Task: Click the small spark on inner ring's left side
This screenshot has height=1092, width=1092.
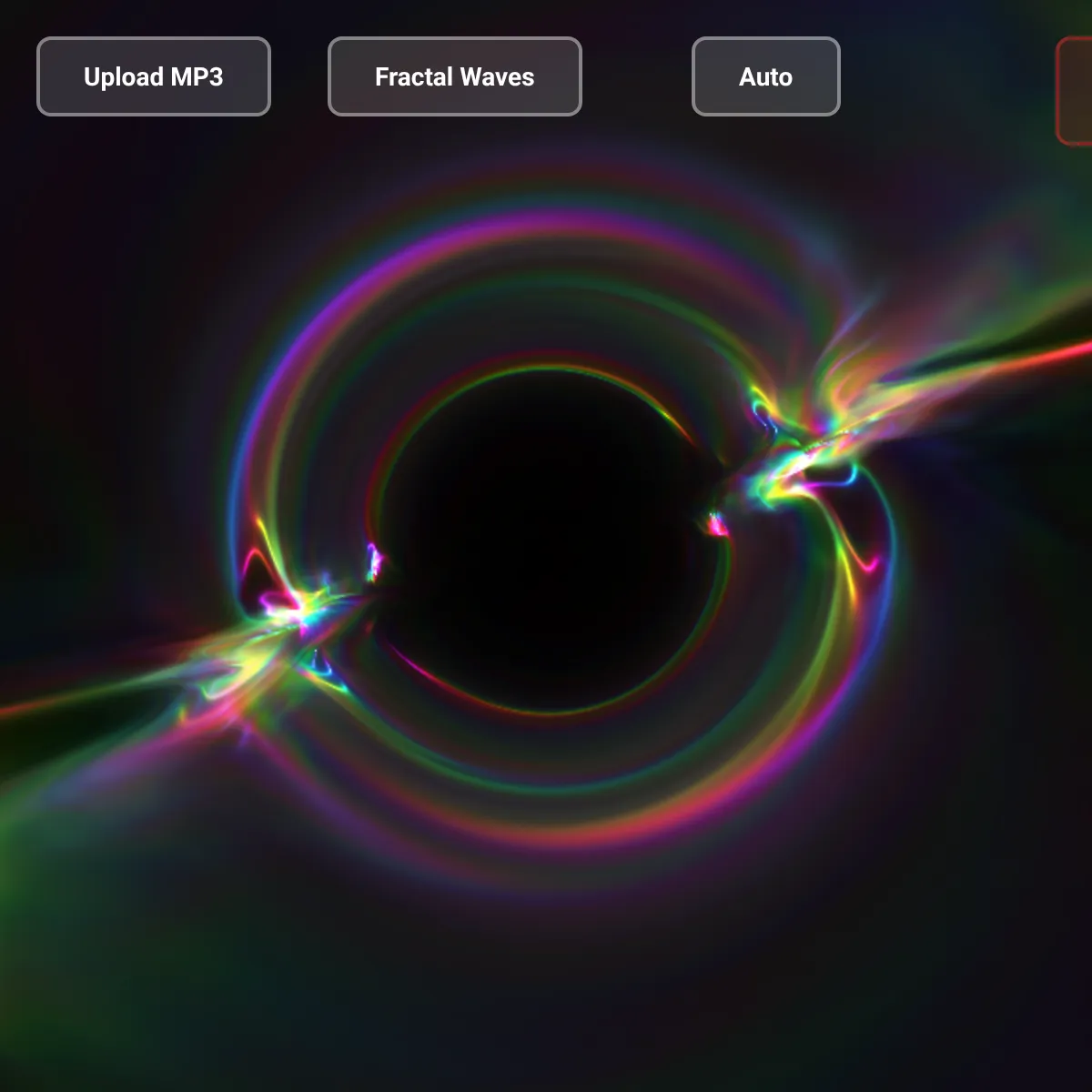Action: click(373, 561)
